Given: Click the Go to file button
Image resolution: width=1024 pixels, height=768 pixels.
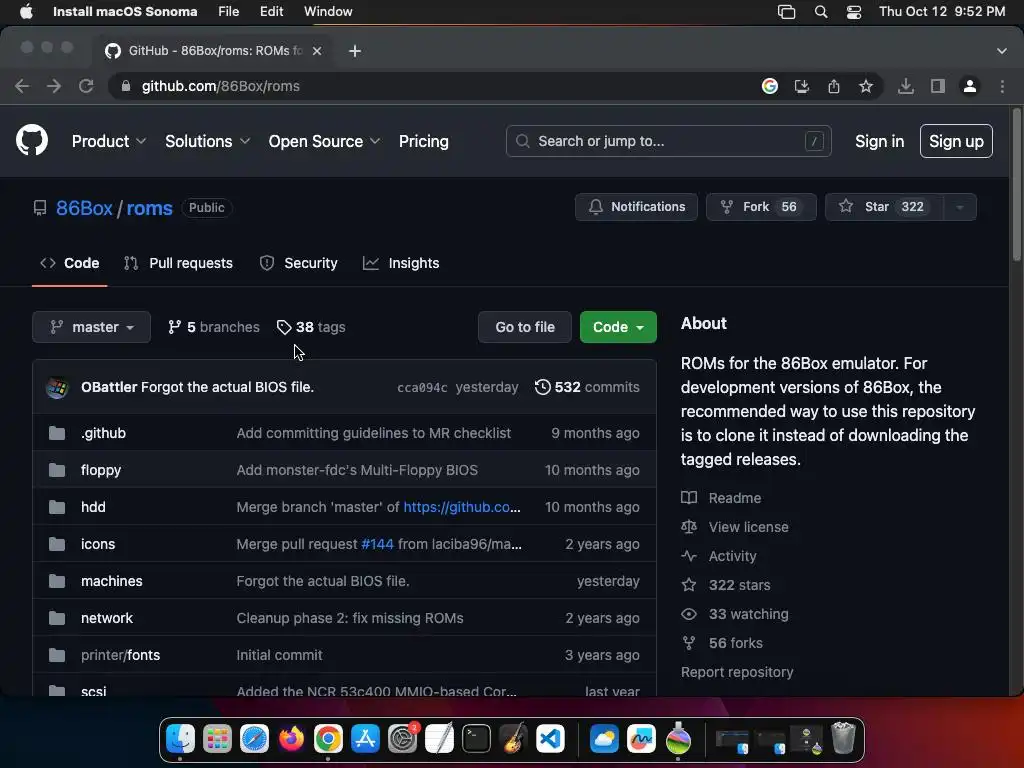Looking at the screenshot, I should pyautogui.click(x=525, y=327).
